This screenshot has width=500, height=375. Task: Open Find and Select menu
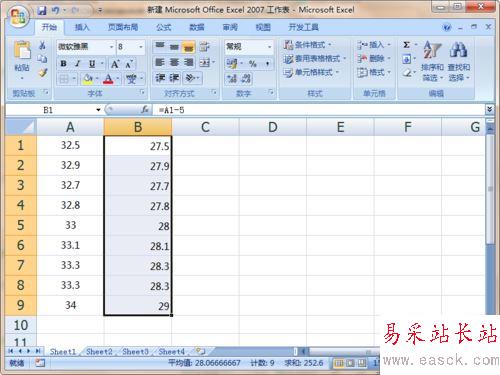[x=459, y=61]
